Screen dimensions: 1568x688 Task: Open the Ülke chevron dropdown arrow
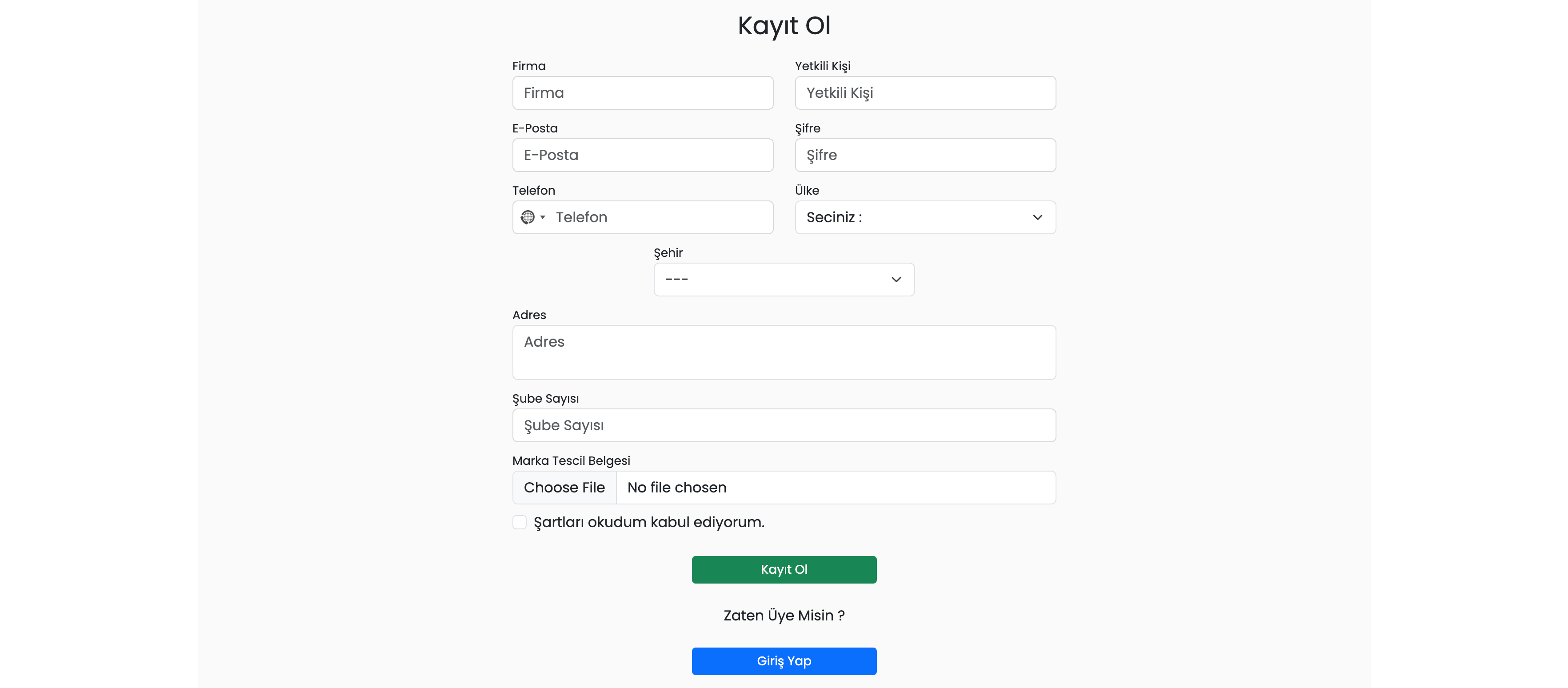pyautogui.click(x=1037, y=217)
